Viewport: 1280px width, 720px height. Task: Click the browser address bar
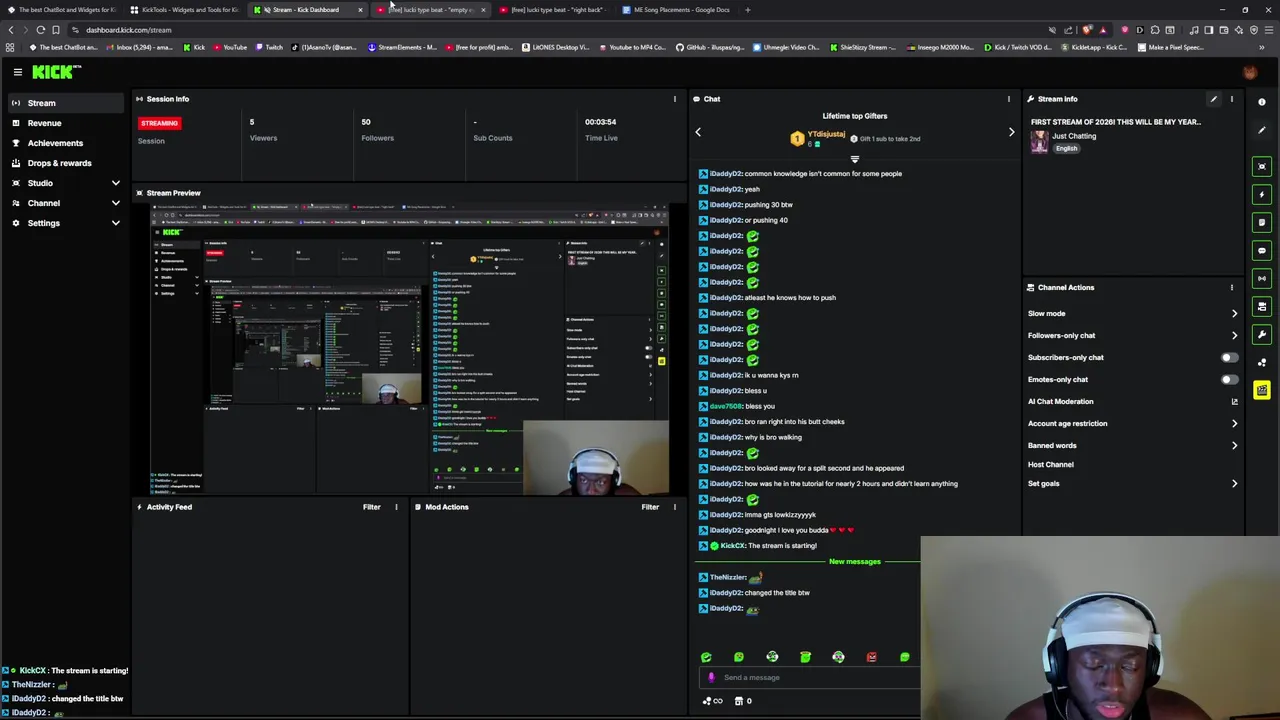click(x=550, y=30)
